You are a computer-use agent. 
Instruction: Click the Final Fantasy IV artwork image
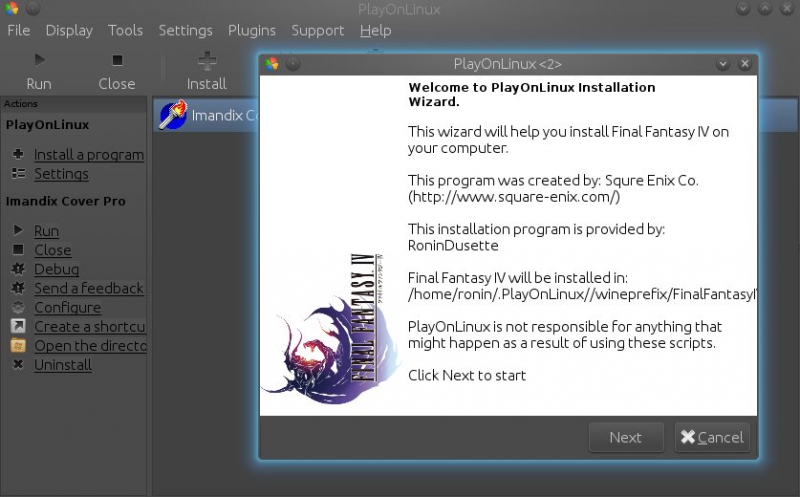tap(330, 329)
